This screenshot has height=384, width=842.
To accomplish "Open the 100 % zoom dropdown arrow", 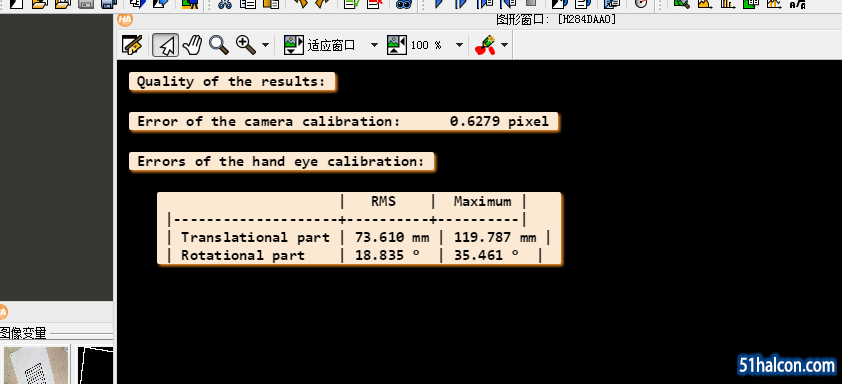I will click(459, 45).
